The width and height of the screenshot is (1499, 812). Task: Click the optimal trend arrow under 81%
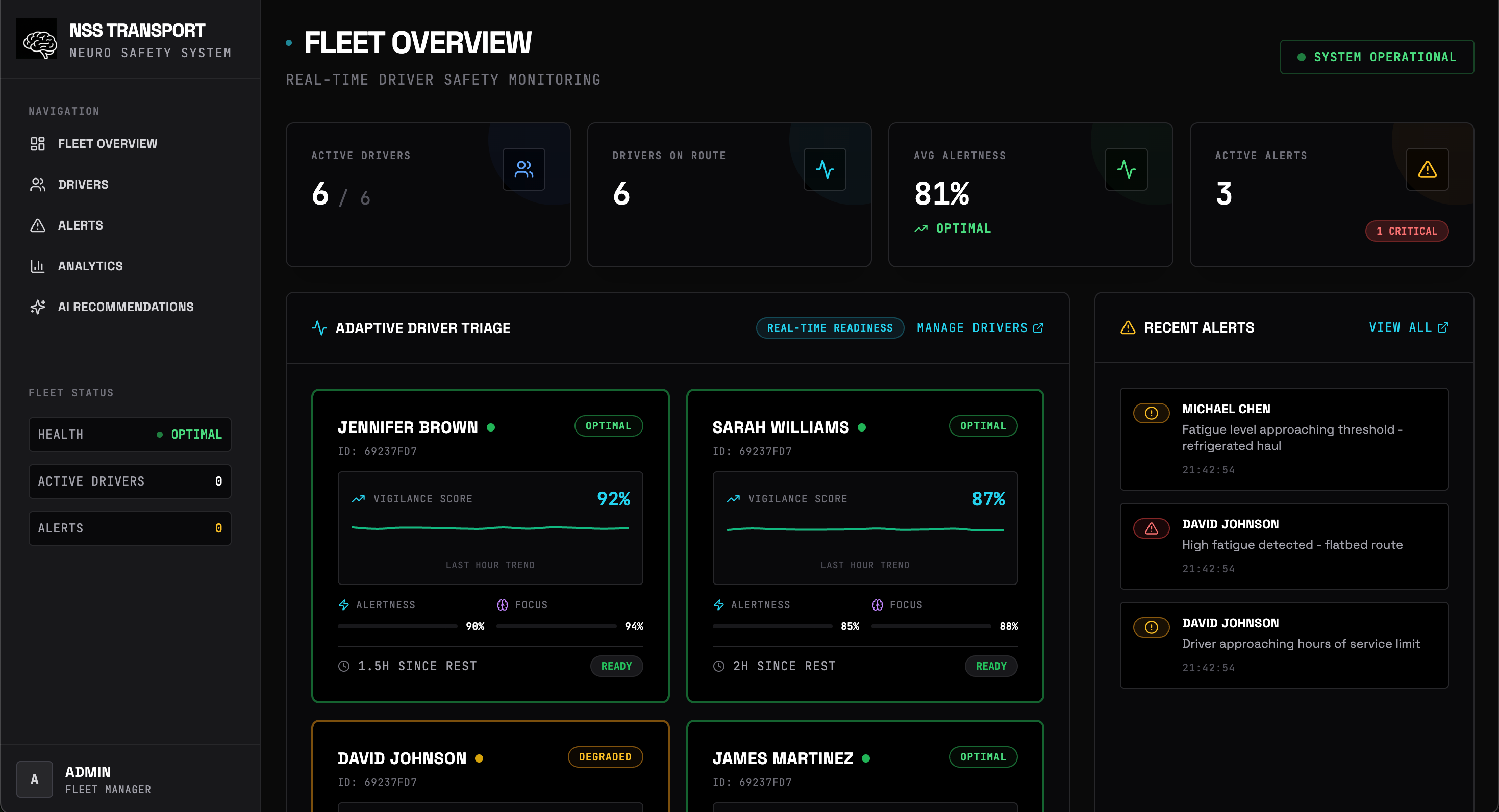[x=920, y=229]
